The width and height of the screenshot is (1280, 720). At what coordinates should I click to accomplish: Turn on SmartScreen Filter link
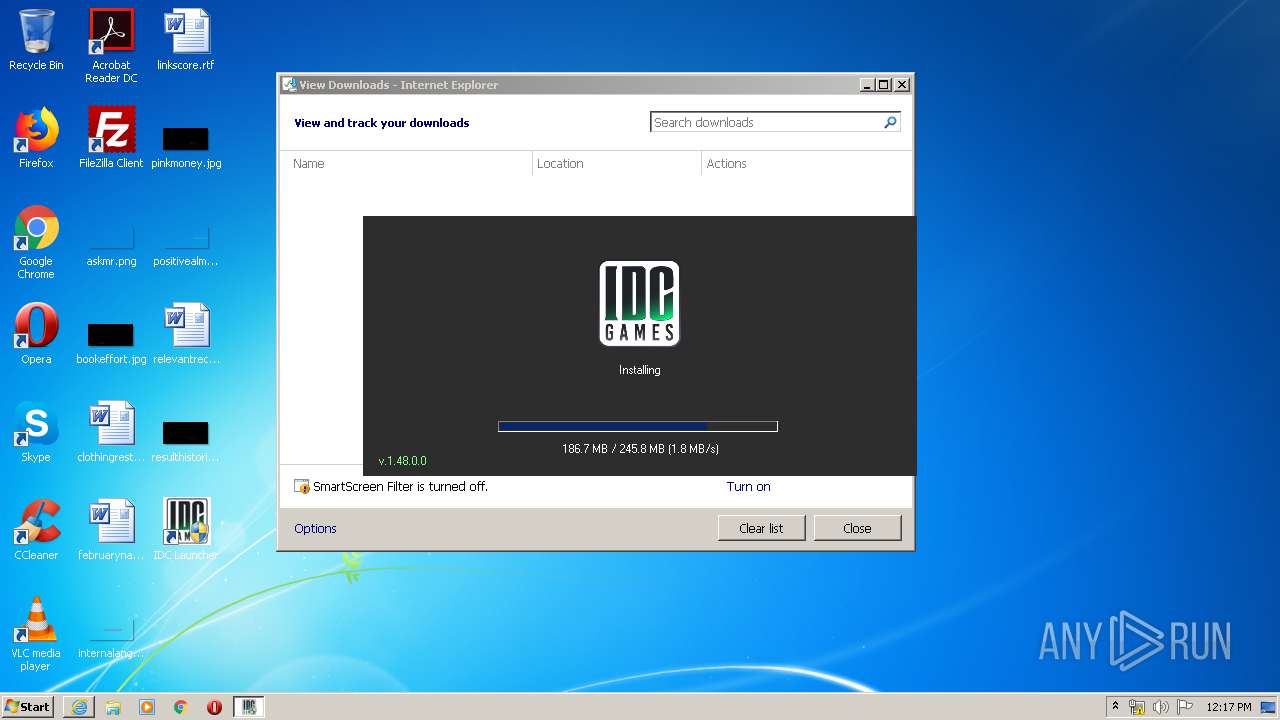pos(748,487)
